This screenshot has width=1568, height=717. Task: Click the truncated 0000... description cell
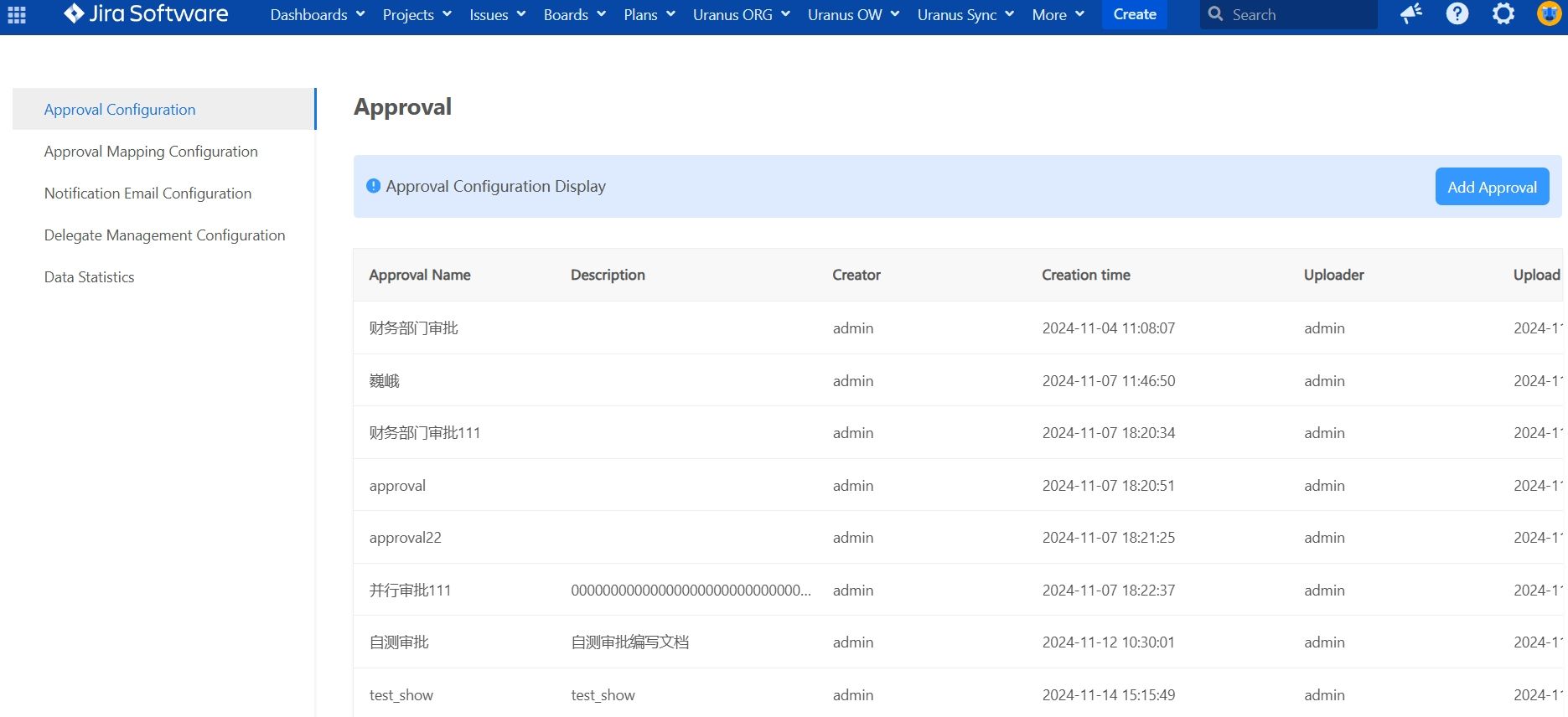click(691, 591)
